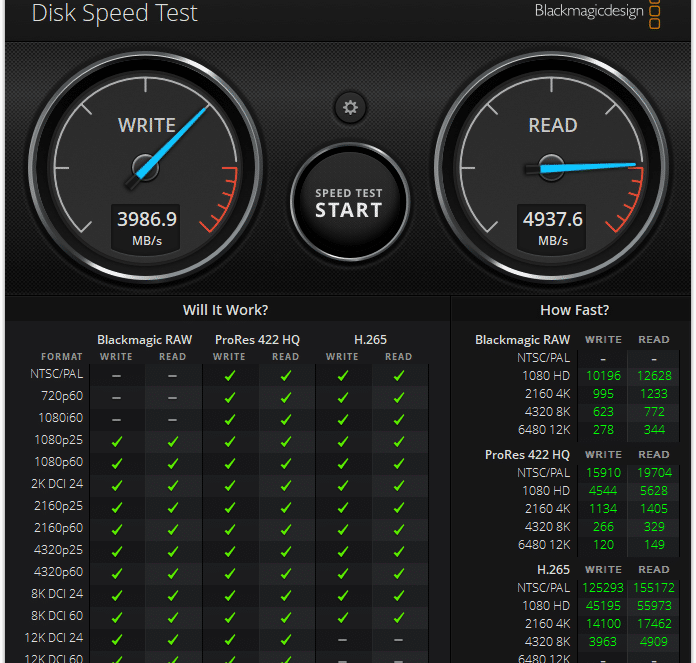This screenshot has width=696, height=663.
Task: Select the 3986.9 MB/s write speed readout
Action: [x=146, y=229]
